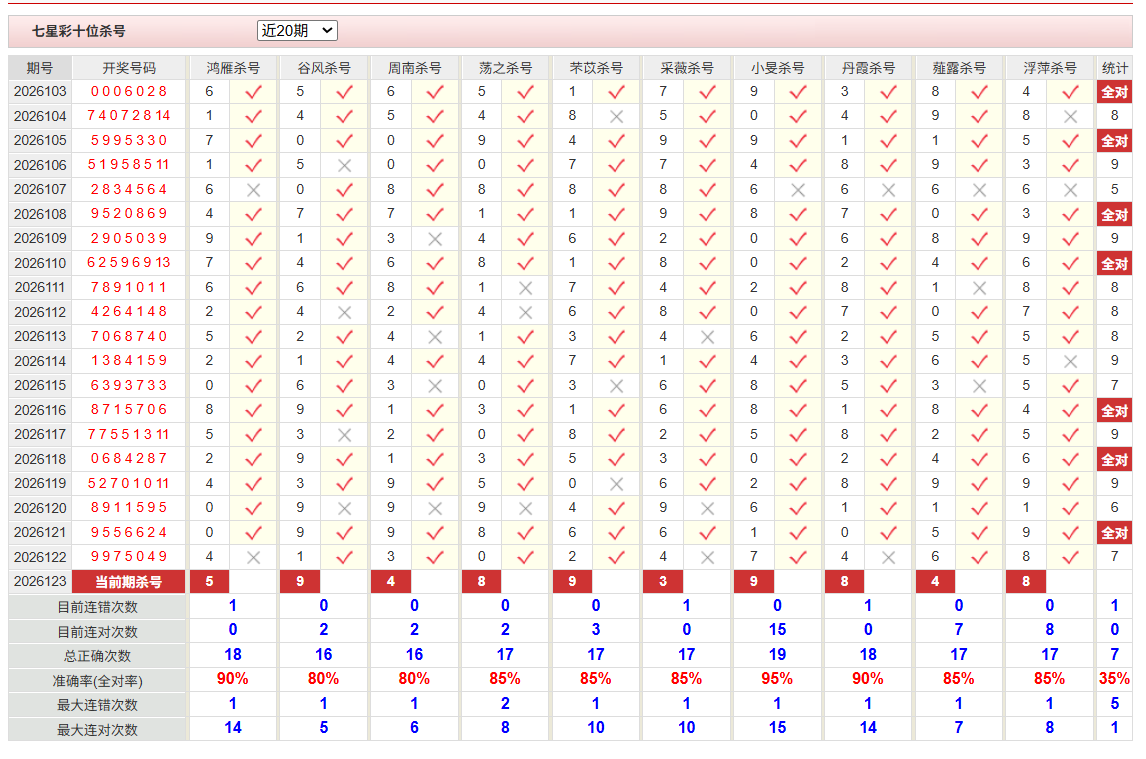Click the check mark for 丹霞杀号 in row 2026110
The height and width of the screenshot is (759, 1146).
point(889,263)
